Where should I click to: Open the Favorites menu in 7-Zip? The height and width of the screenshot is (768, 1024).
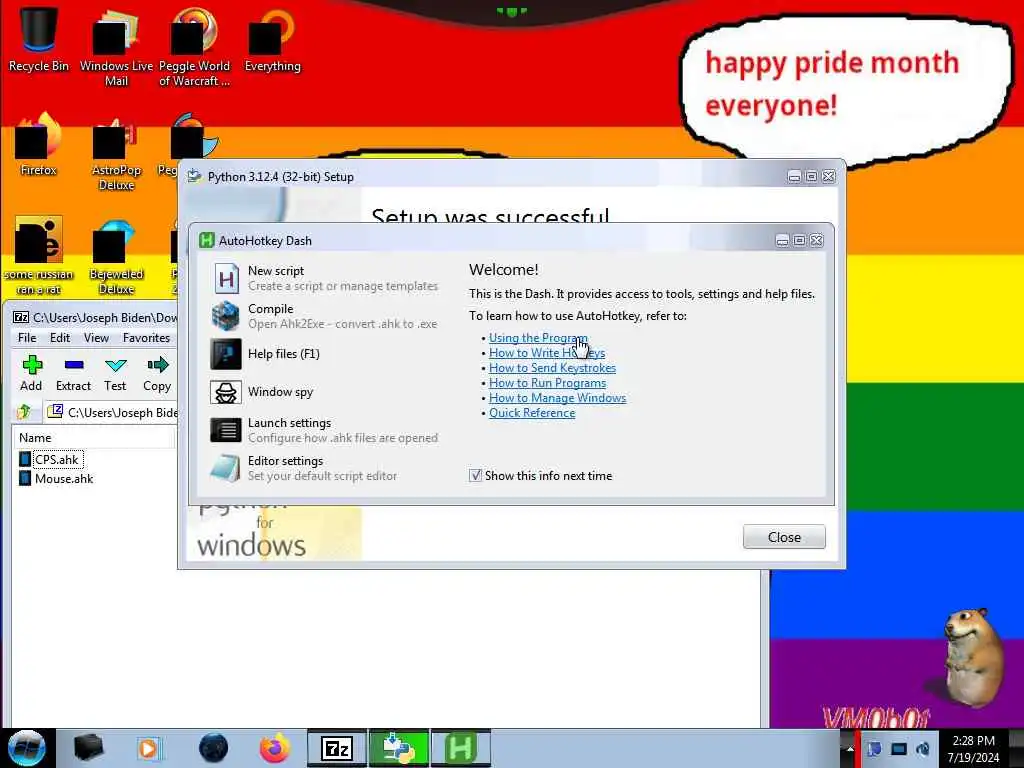pos(146,338)
